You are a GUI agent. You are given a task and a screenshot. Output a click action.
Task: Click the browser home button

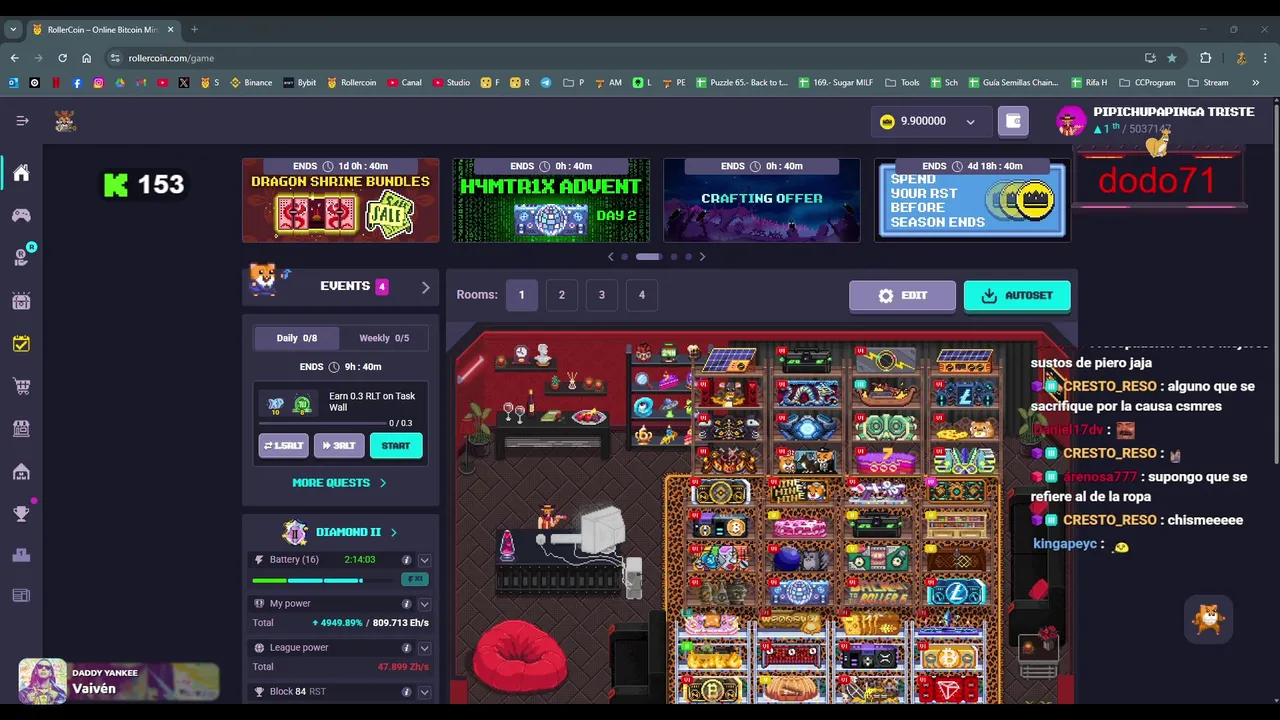86,58
